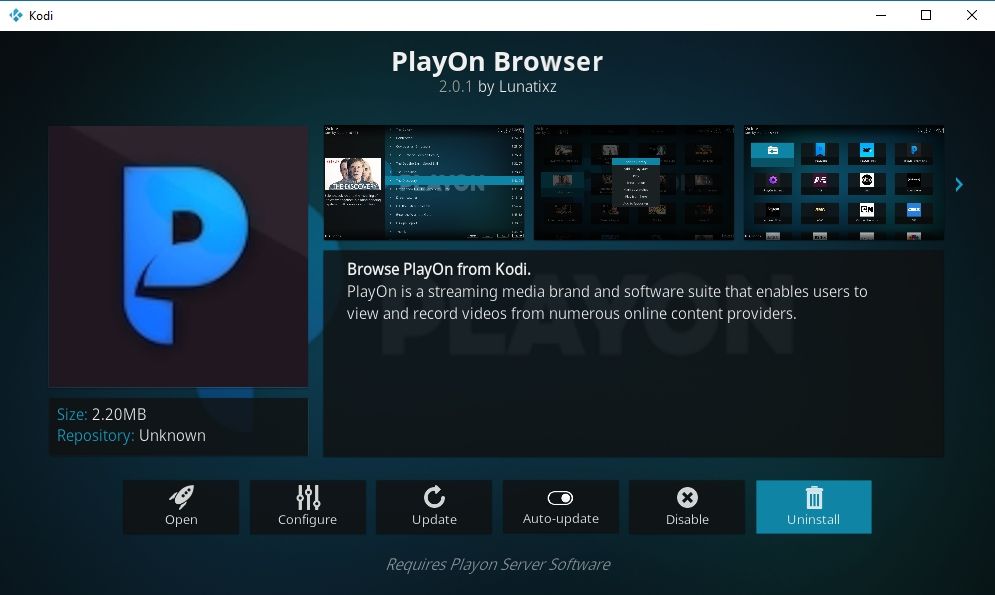
Task: View the second screenshot with context menu
Action: coord(634,182)
